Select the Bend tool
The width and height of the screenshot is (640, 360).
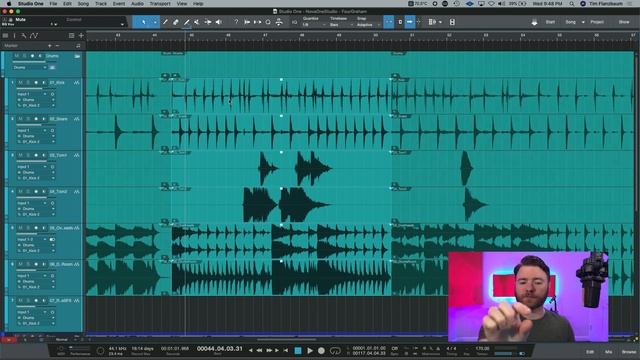coord(208,22)
